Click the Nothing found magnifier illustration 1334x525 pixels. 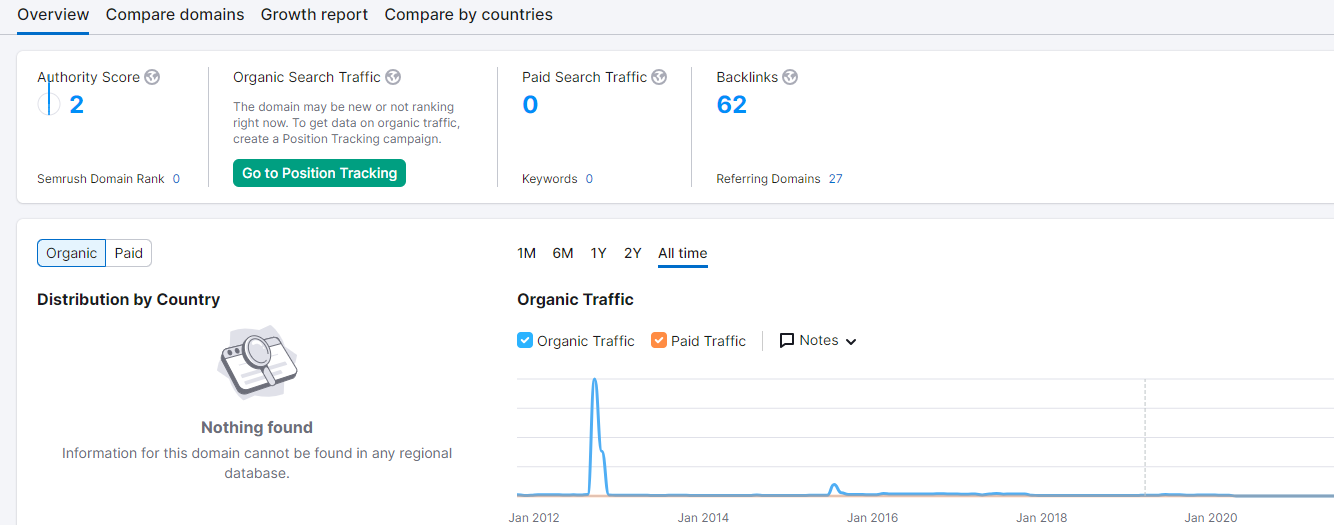(x=257, y=362)
